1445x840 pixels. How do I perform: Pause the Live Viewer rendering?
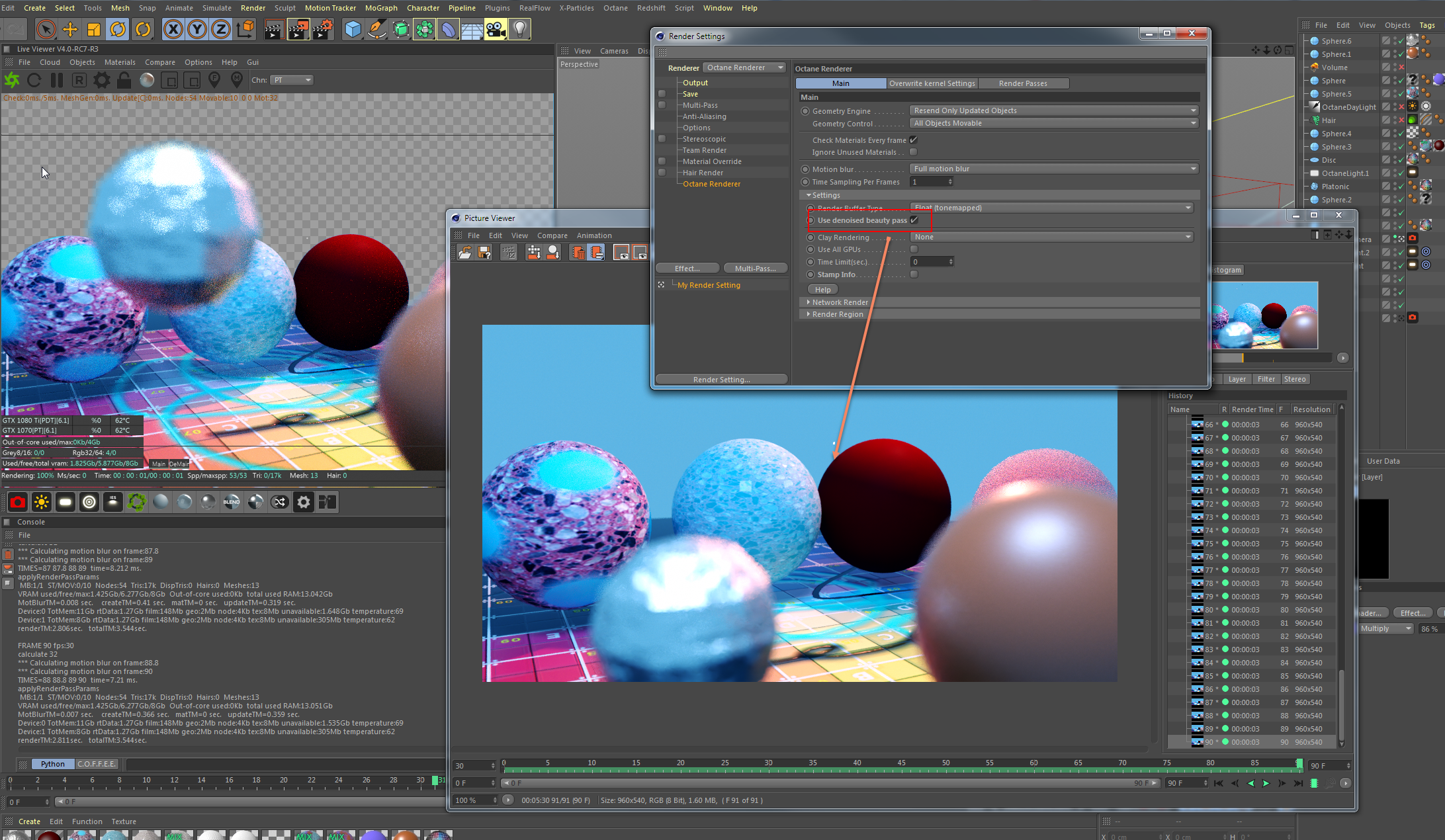coord(57,80)
